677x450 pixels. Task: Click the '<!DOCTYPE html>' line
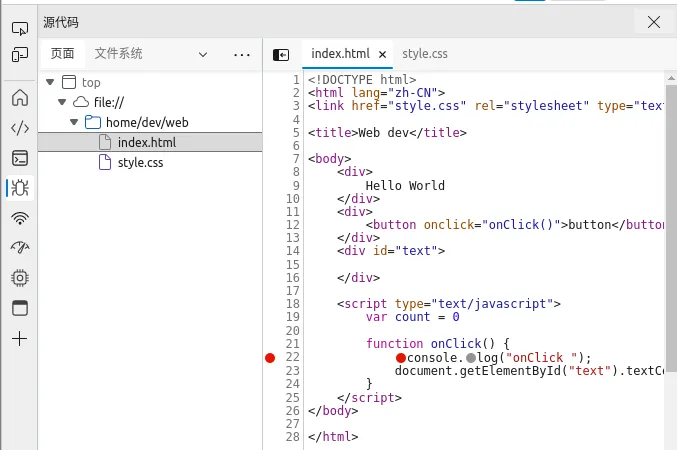[x=362, y=80]
